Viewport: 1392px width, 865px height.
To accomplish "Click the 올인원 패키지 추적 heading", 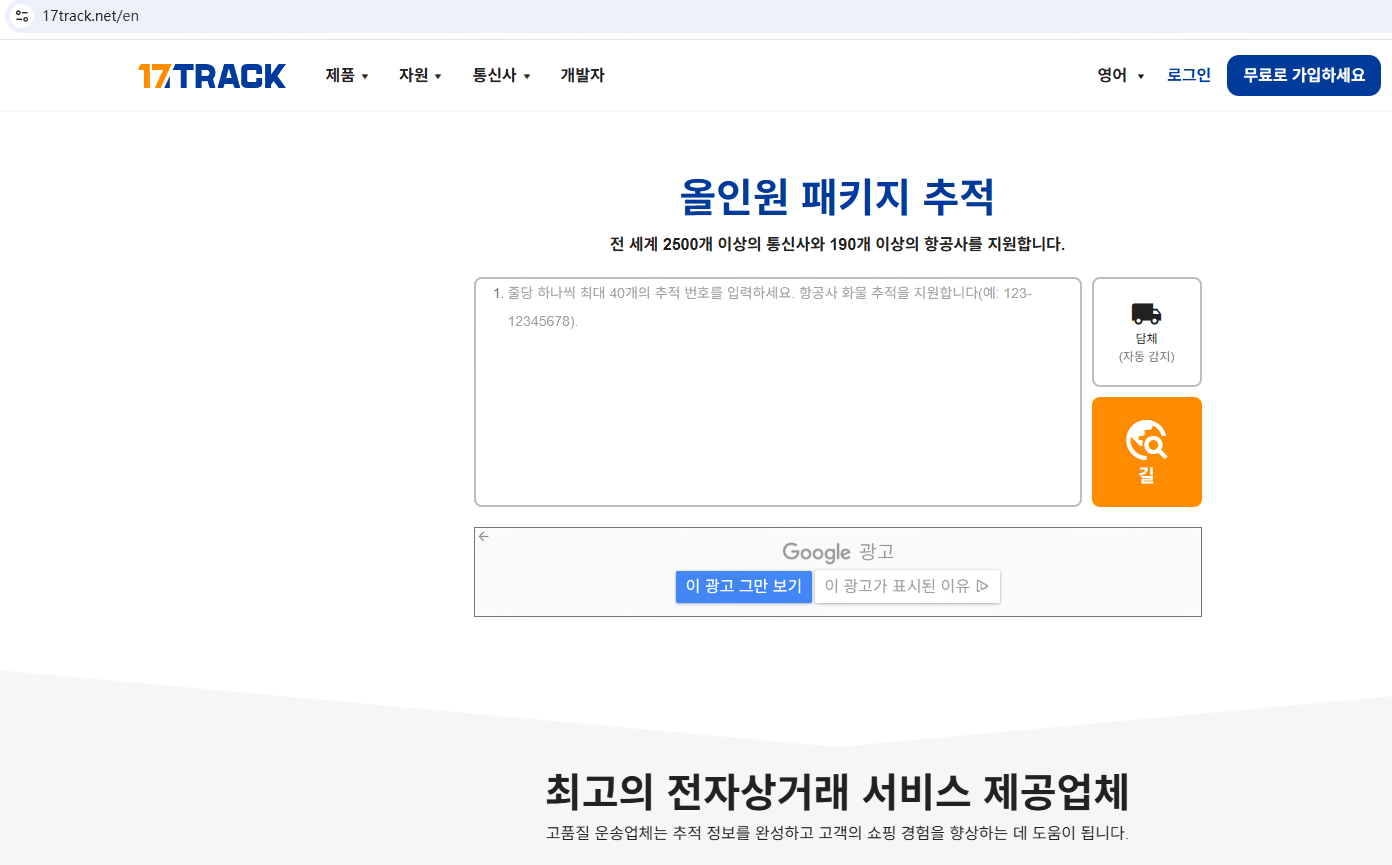I will (x=837, y=196).
